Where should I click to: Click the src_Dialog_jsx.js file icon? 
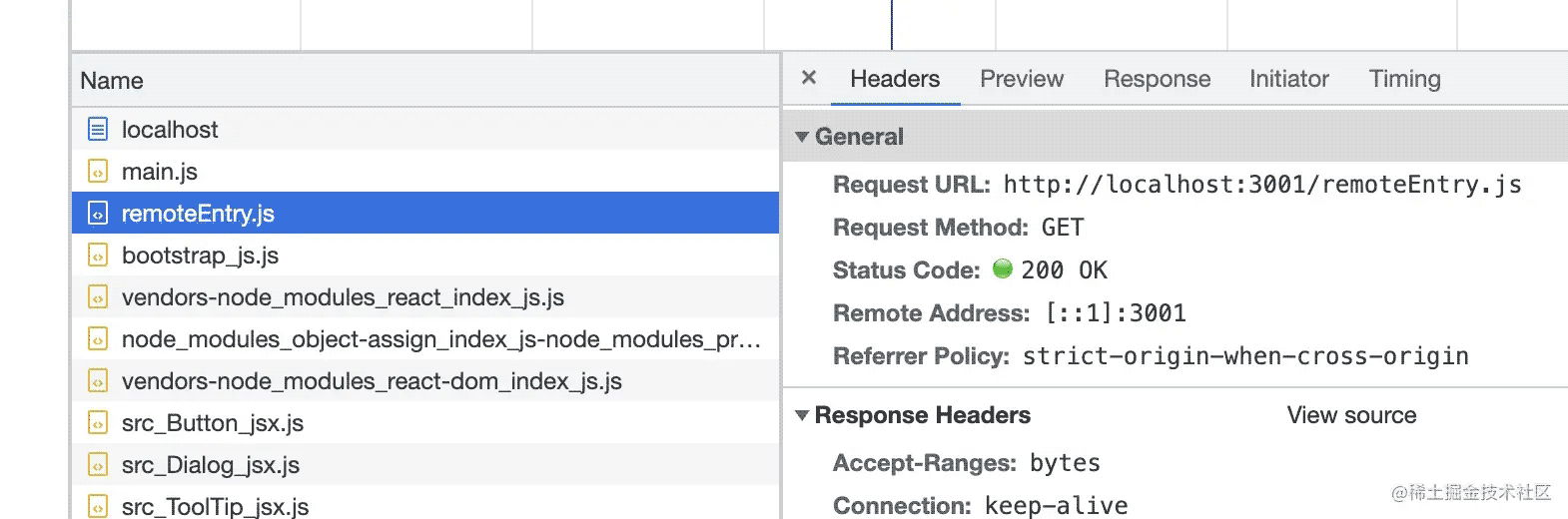pos(98,465)
